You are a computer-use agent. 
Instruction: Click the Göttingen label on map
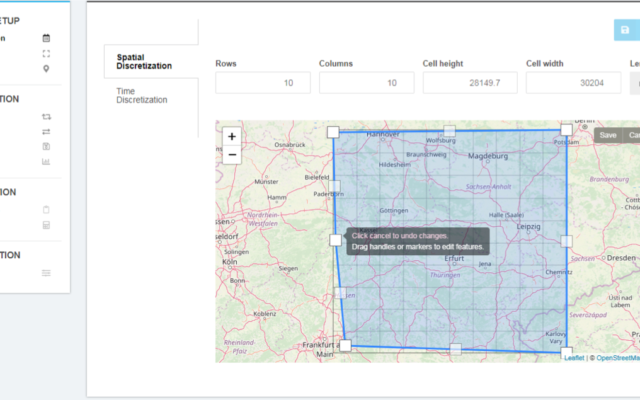click(394, 211)
